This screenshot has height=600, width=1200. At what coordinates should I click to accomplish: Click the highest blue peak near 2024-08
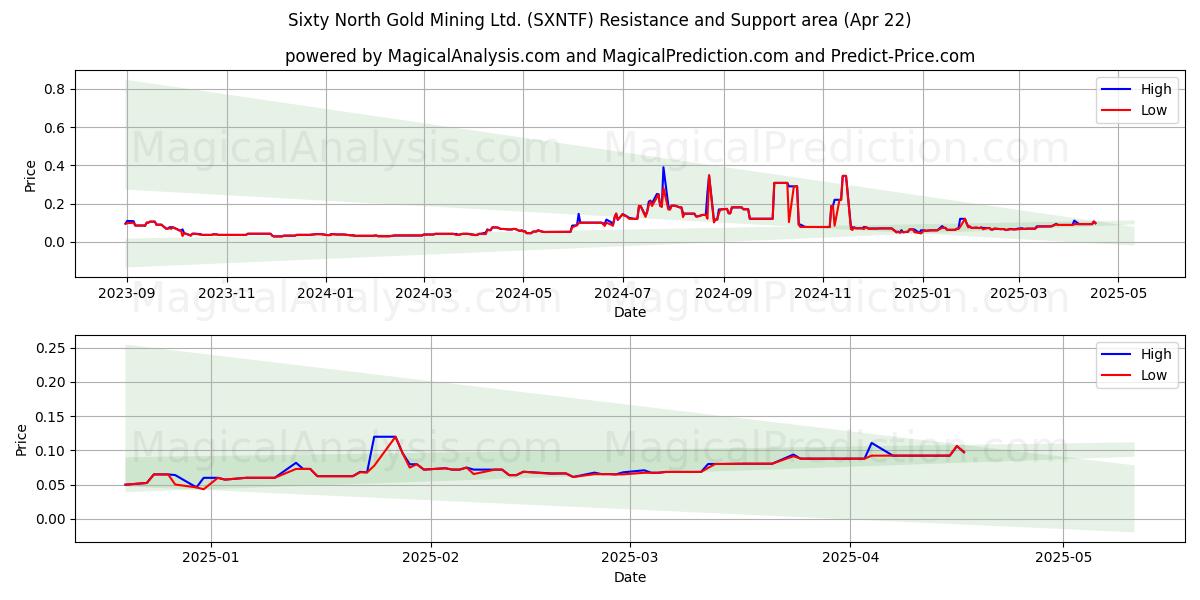point(663,168)
